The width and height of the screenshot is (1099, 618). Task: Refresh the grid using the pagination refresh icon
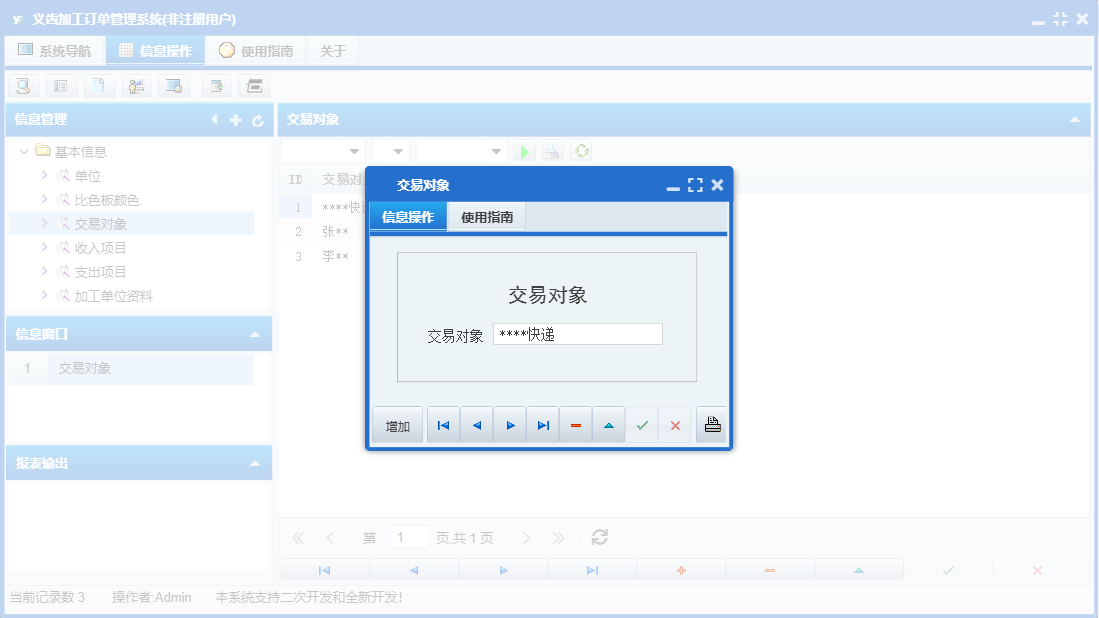pyautogui.click(x=598, y=537)
